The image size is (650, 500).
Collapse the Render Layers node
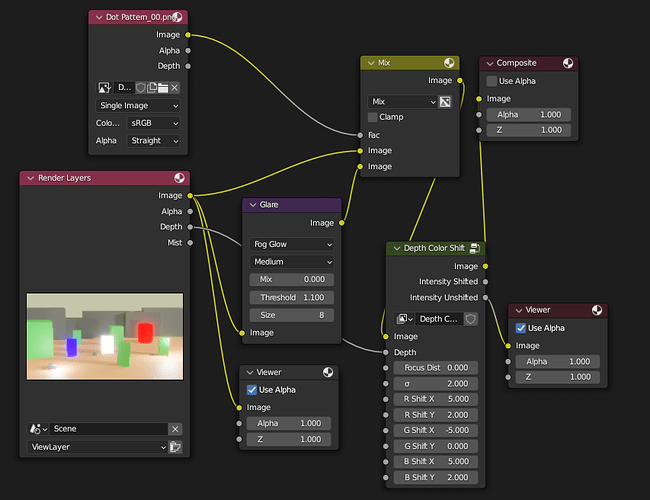(30, 178)
